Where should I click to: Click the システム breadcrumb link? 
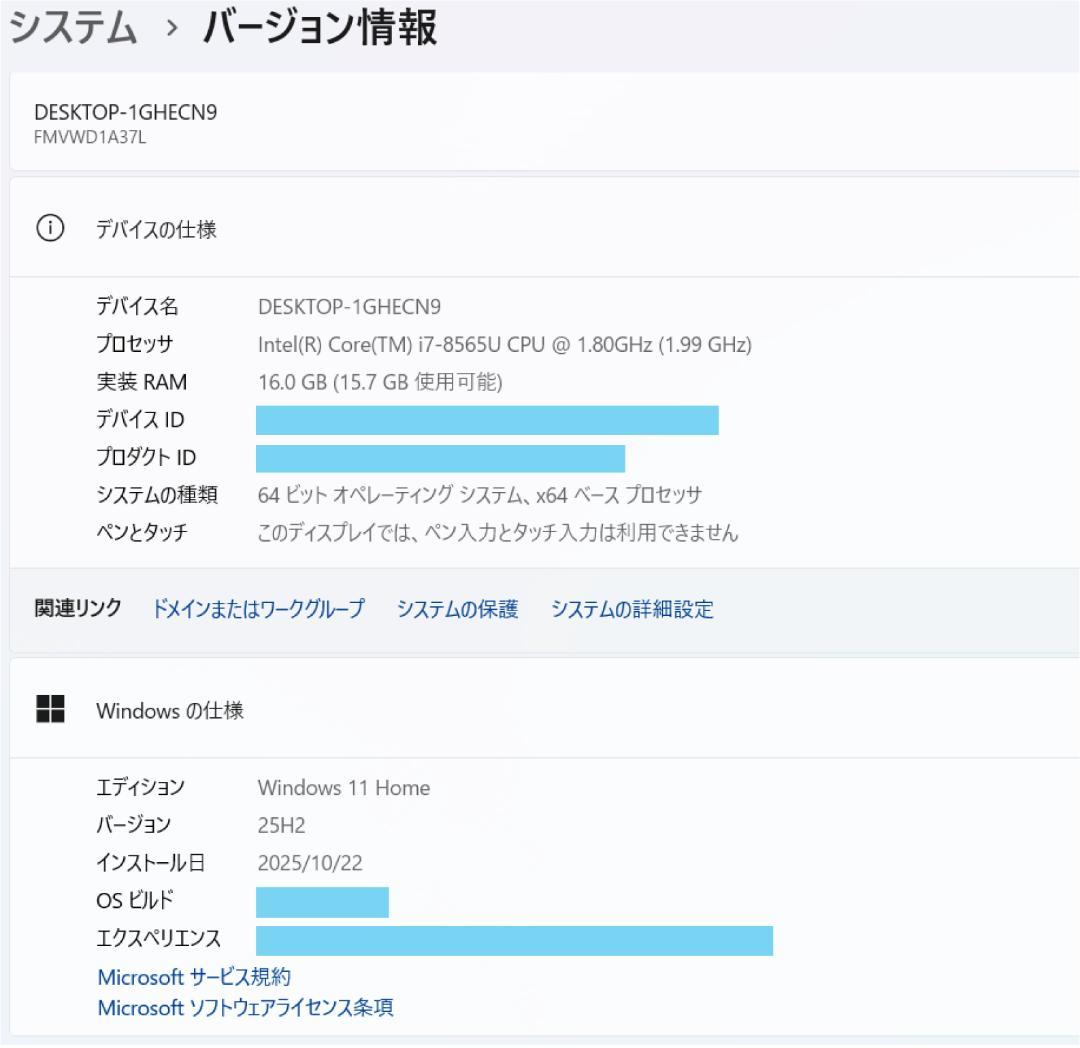(73, 28)
